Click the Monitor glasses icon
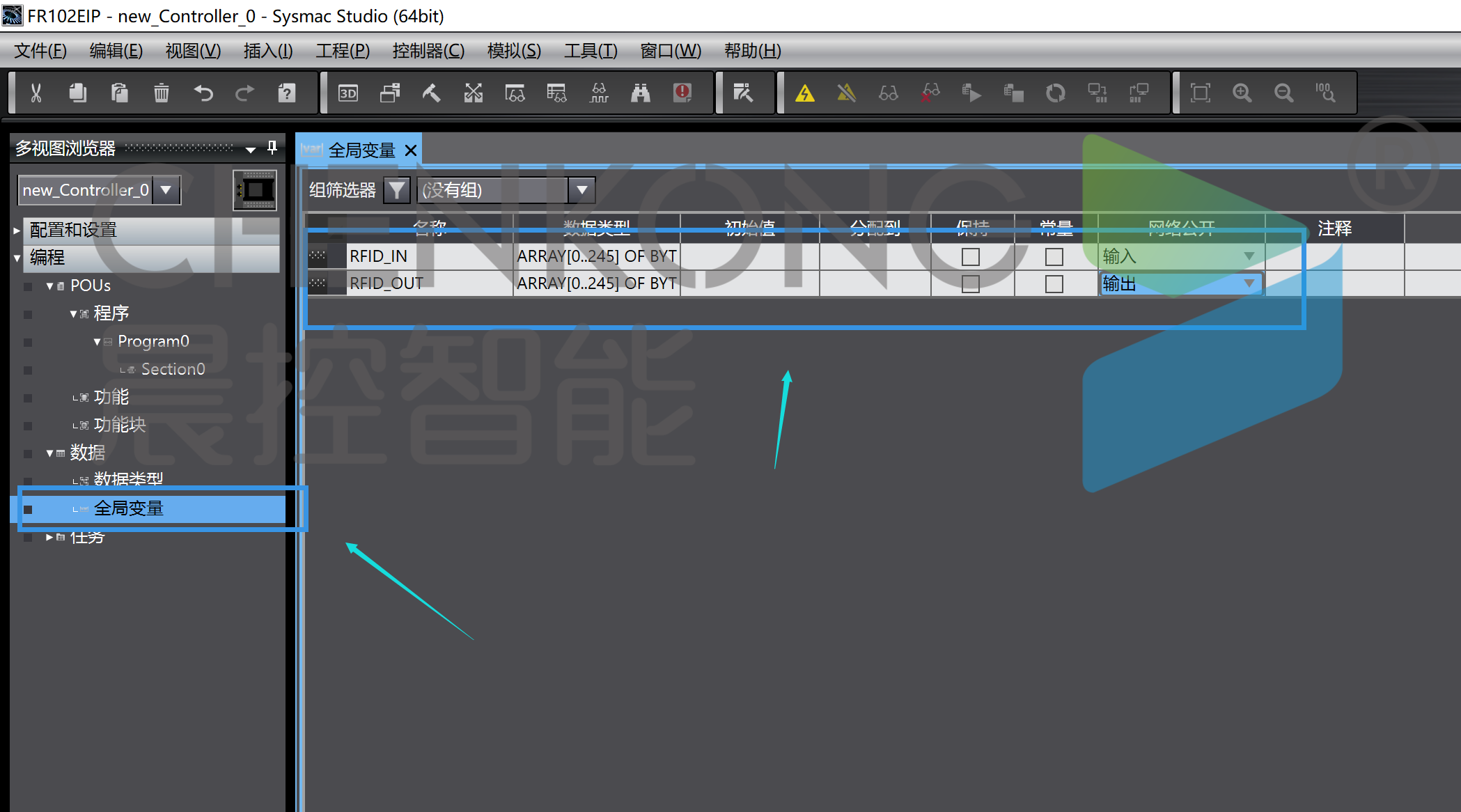 click(889, 93)
